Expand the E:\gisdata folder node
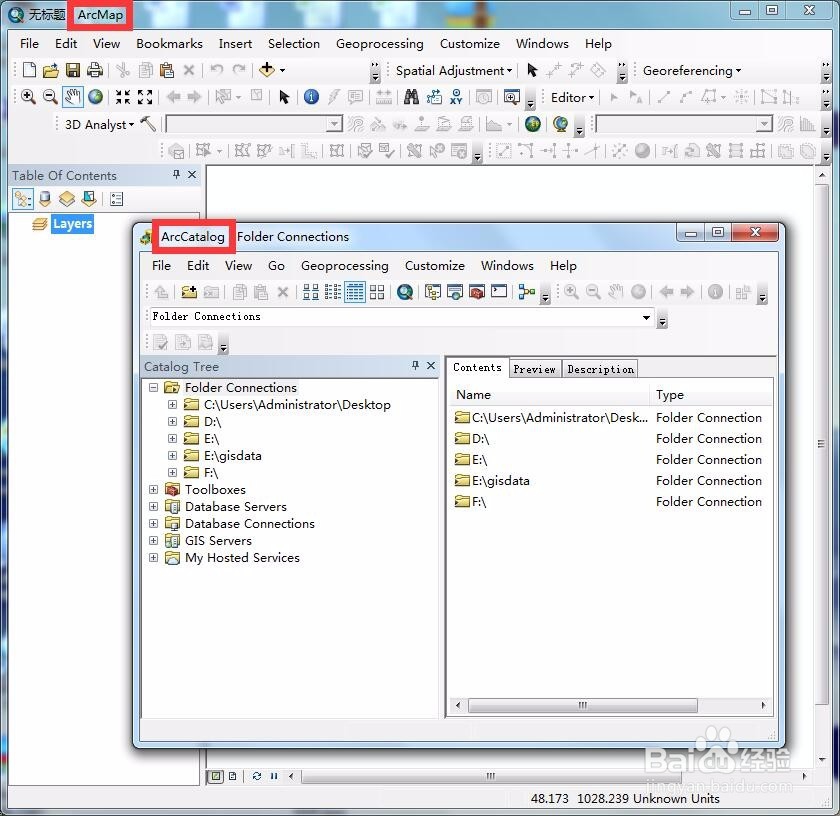 pyautogui.click(x=172, y=455)
